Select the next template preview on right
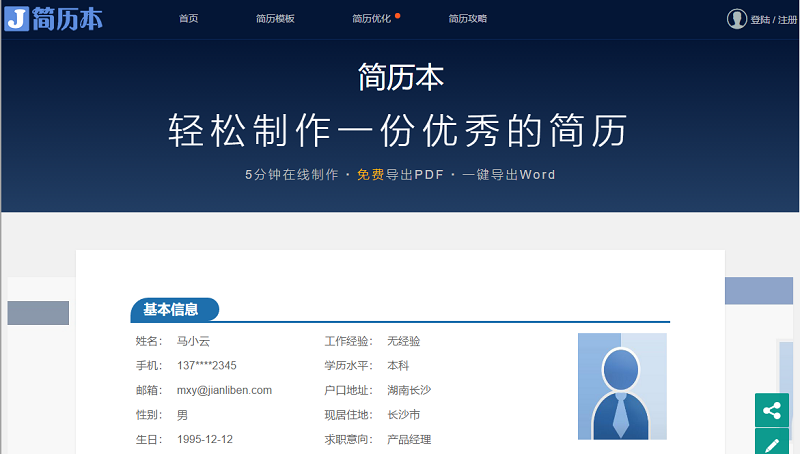 (x=761, y=291)
